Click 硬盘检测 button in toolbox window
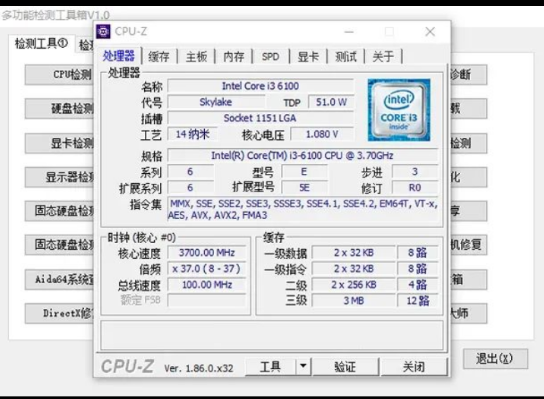This screenshot has height=399, width=544. point(59,109)
